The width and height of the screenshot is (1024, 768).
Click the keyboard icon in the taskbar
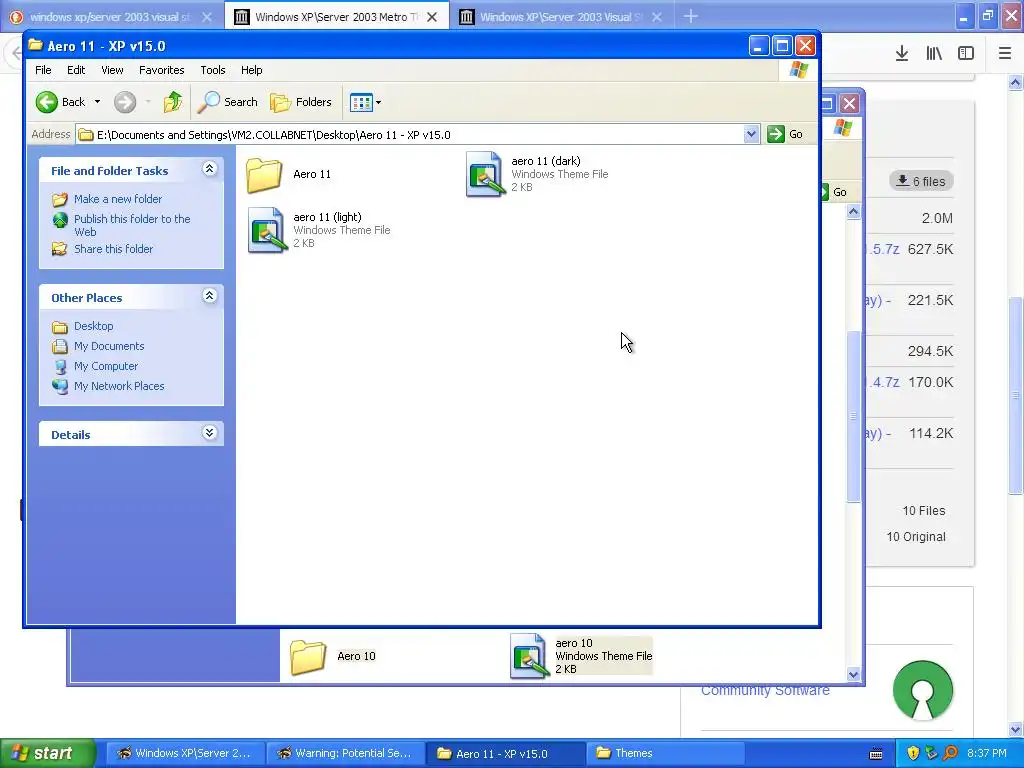[876, 754]
